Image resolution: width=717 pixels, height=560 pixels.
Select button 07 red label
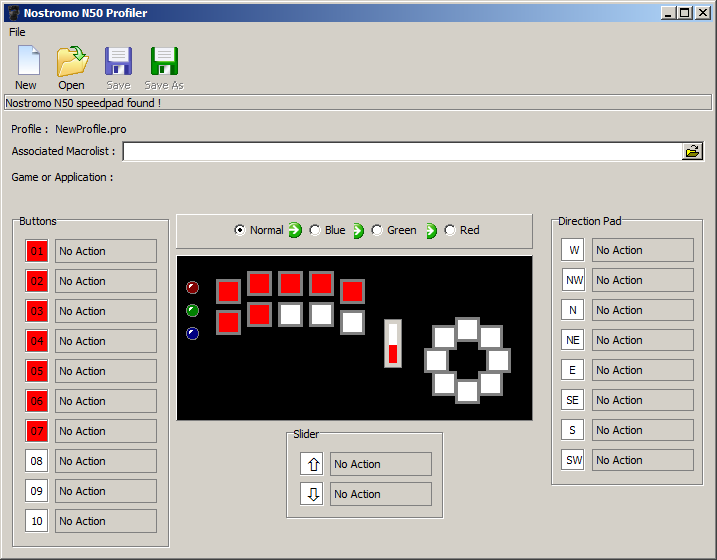tap(37, 431)
